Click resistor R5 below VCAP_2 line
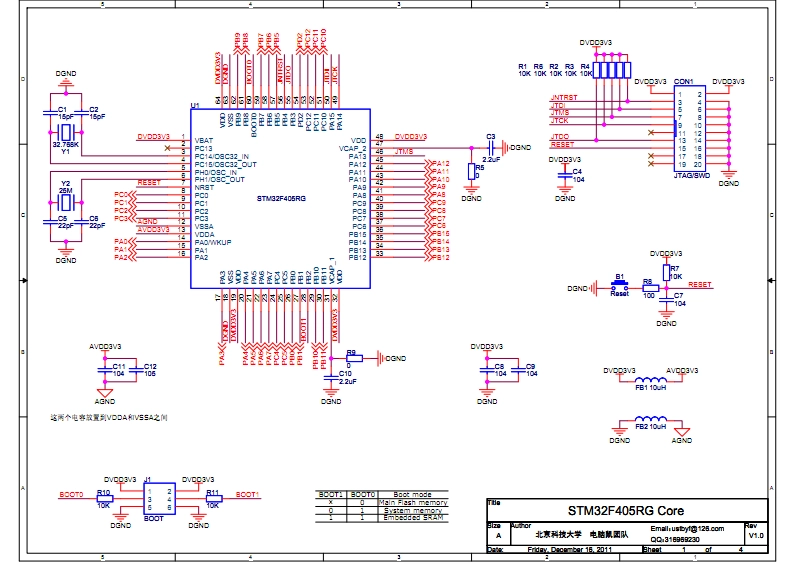 472,171
